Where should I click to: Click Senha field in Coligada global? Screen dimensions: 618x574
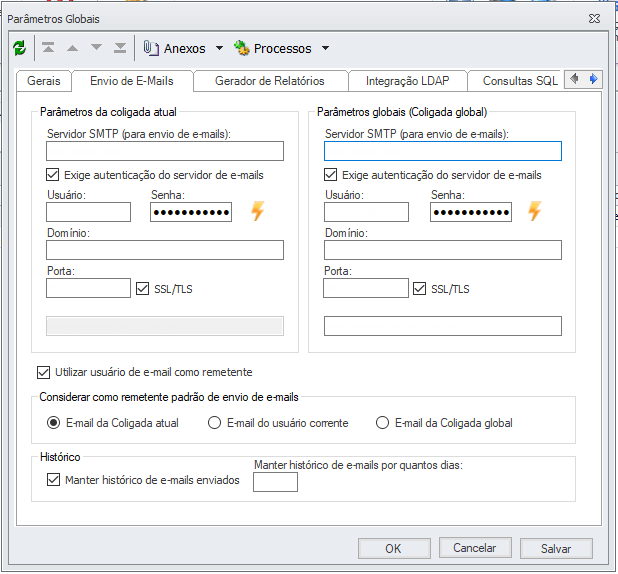(x=471, y=212)
